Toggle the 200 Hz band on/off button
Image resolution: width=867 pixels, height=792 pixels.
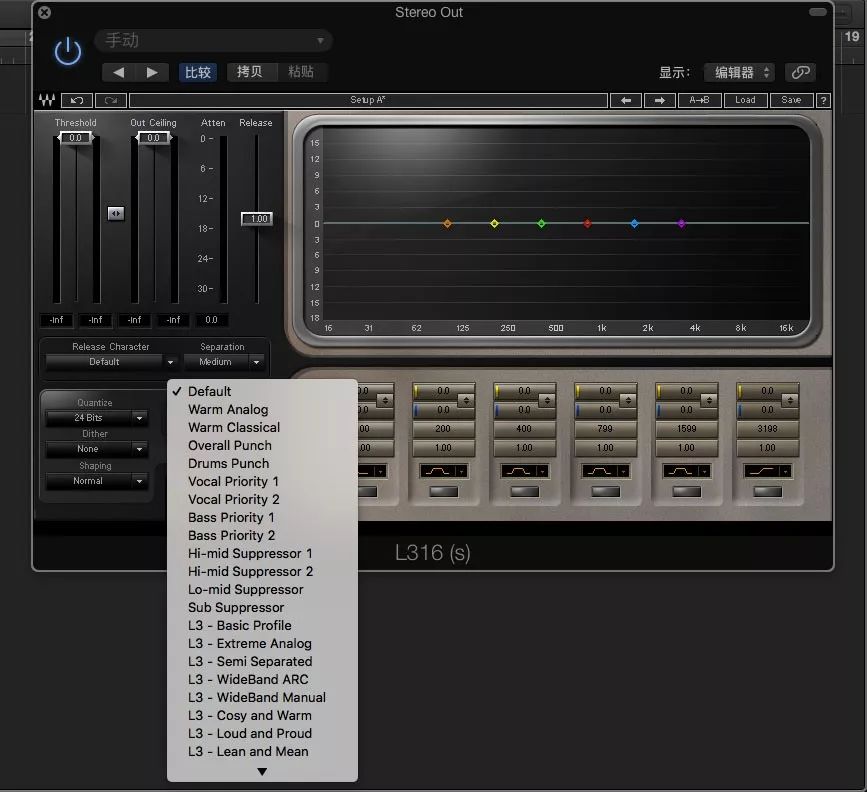tap(443, 491)
